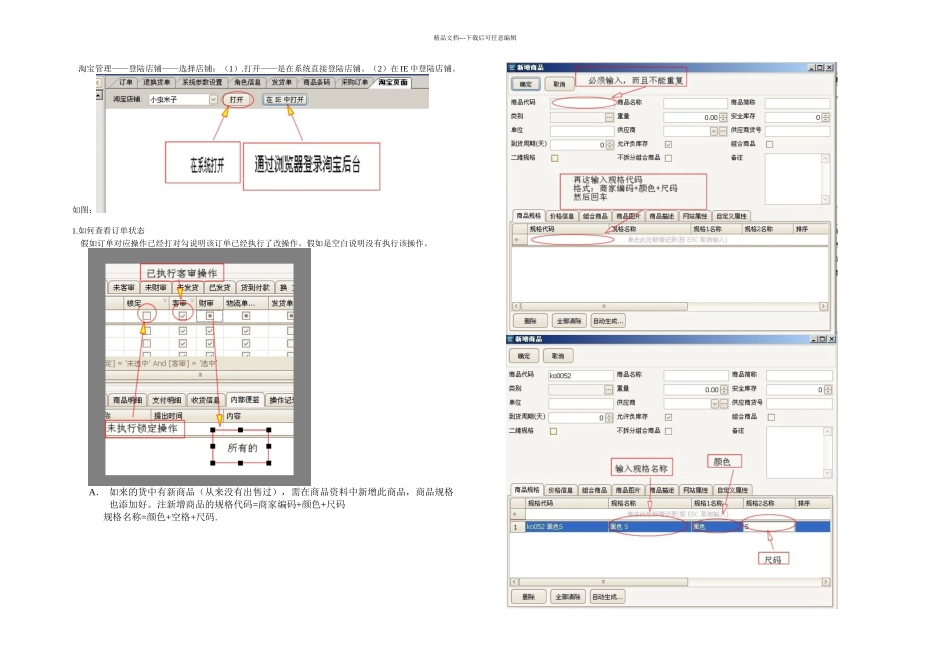The width and height of the screenshot is (950, 672).
Task: Click 自动生成 button in empty 新增商品 window
Action: pos(608,321)
